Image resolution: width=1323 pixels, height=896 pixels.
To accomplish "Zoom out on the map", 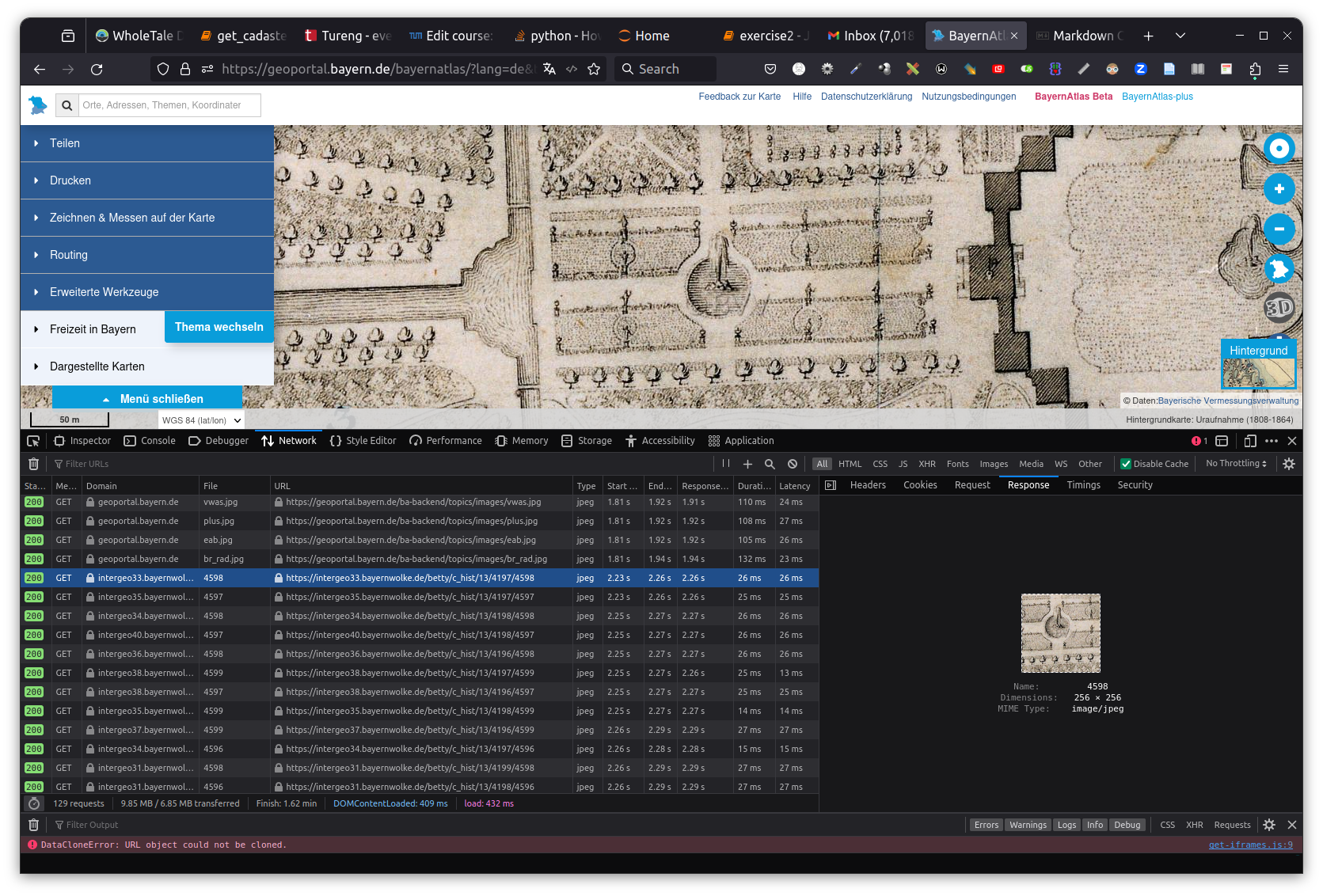I will (x=1279, y=229).
